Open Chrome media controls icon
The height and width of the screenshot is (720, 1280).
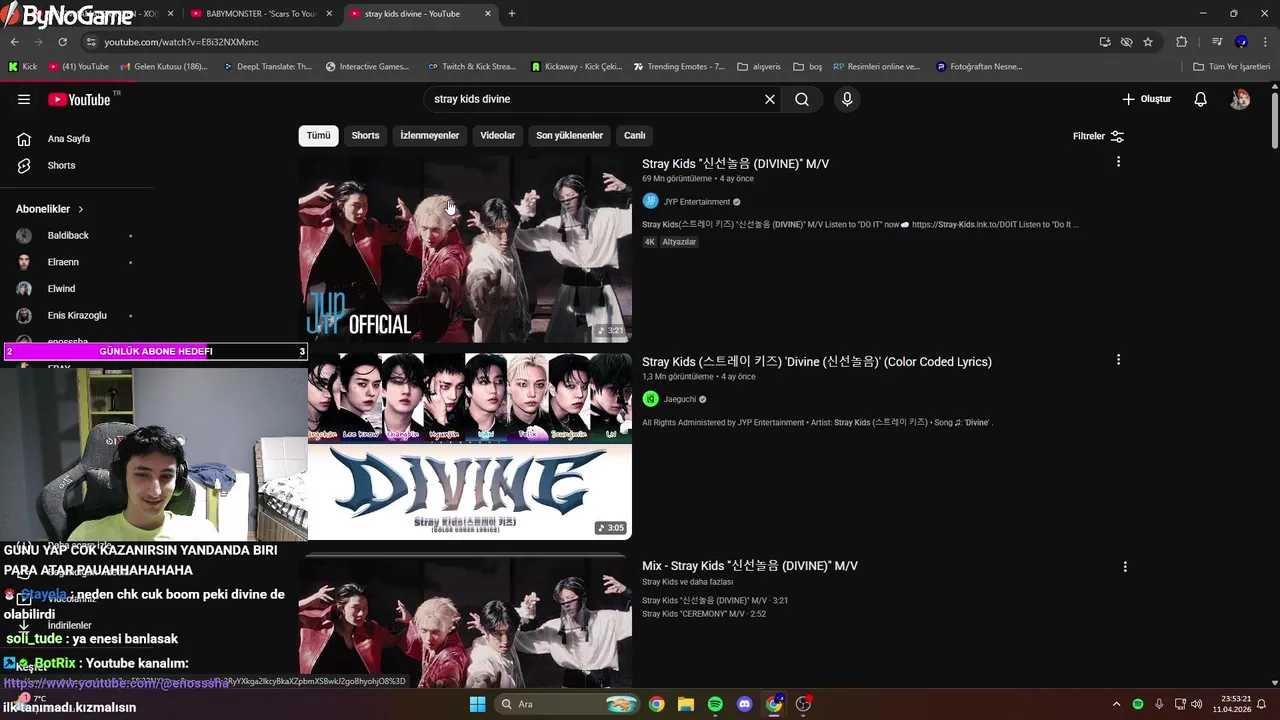click(x=1217, y=42)
